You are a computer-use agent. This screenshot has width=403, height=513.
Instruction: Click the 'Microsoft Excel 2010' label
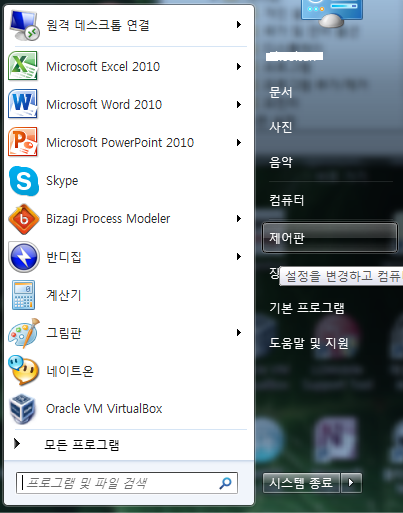tap(103, 67)
